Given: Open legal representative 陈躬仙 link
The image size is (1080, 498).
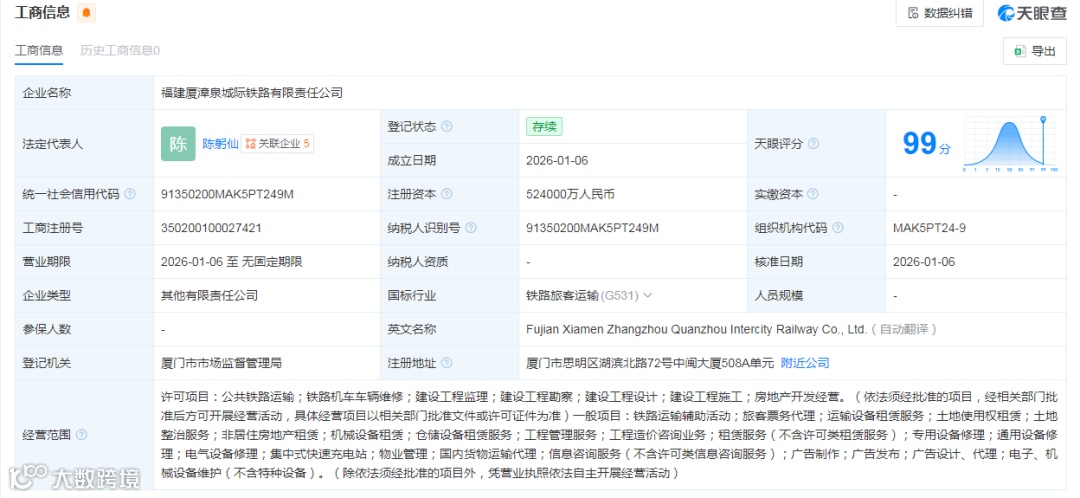Looking at the screenshot, I should pyautogui.click(x=220, y=144).
